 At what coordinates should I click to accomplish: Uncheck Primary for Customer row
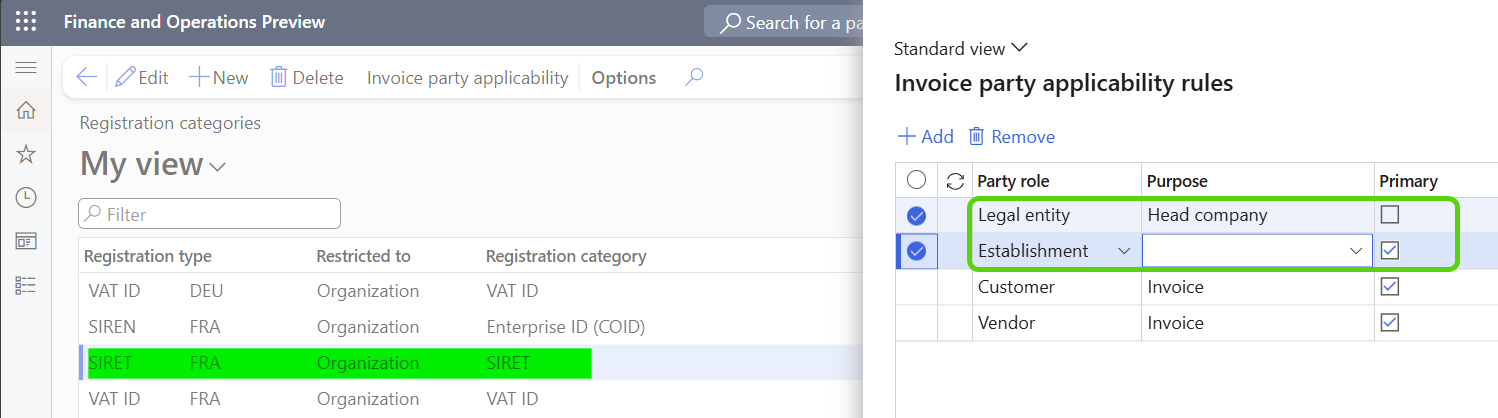[x=1389, y=286]
